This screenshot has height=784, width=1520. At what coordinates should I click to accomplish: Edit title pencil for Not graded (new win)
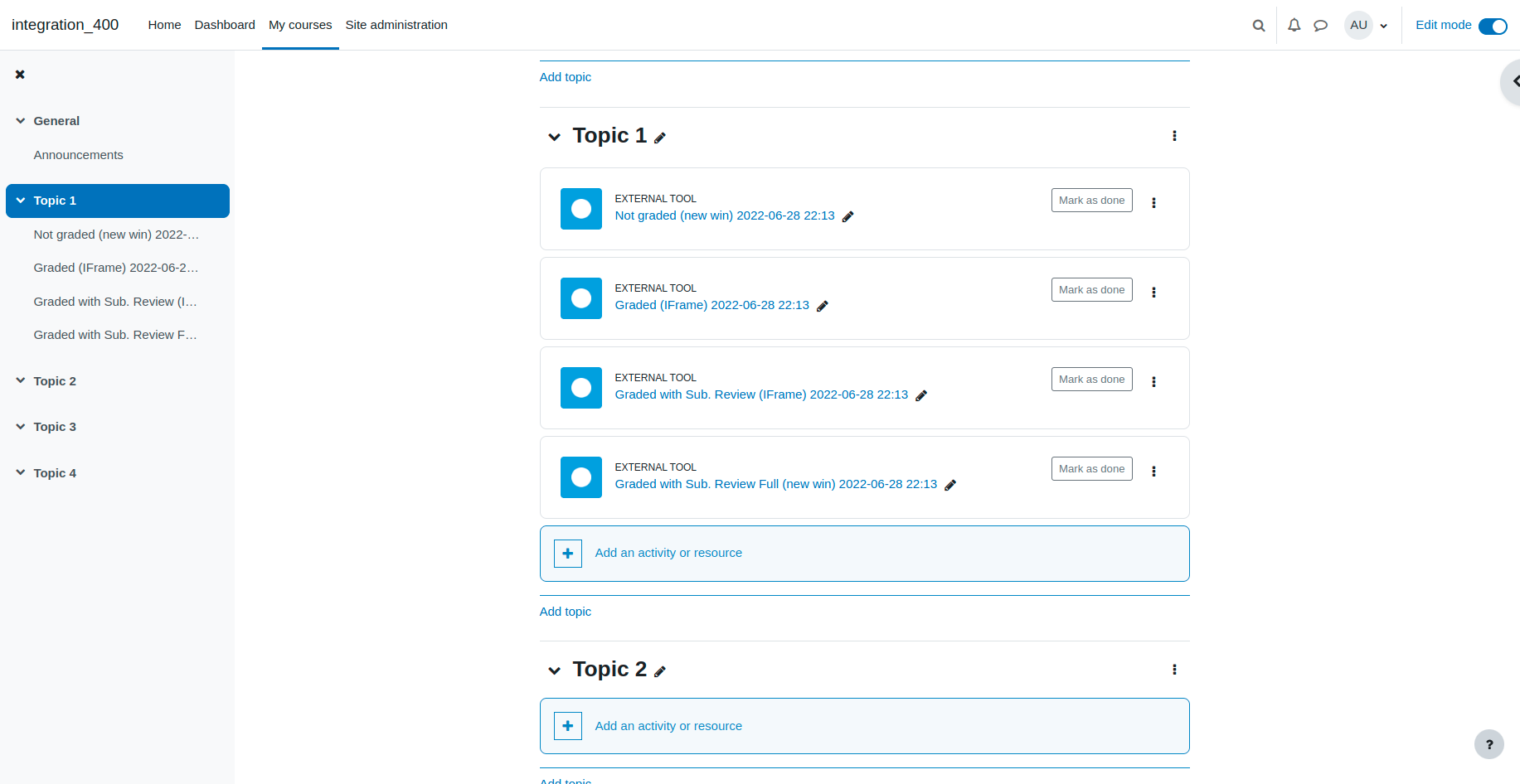click(x=847, y=216)
